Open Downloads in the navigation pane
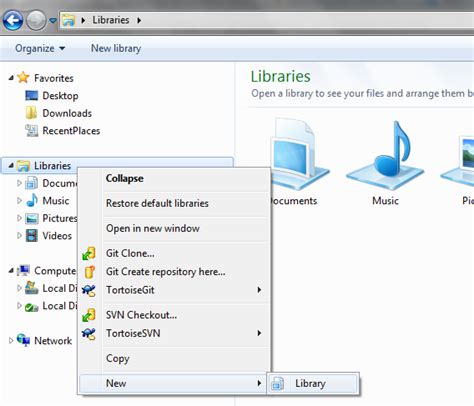 click(x=67, y=113)
